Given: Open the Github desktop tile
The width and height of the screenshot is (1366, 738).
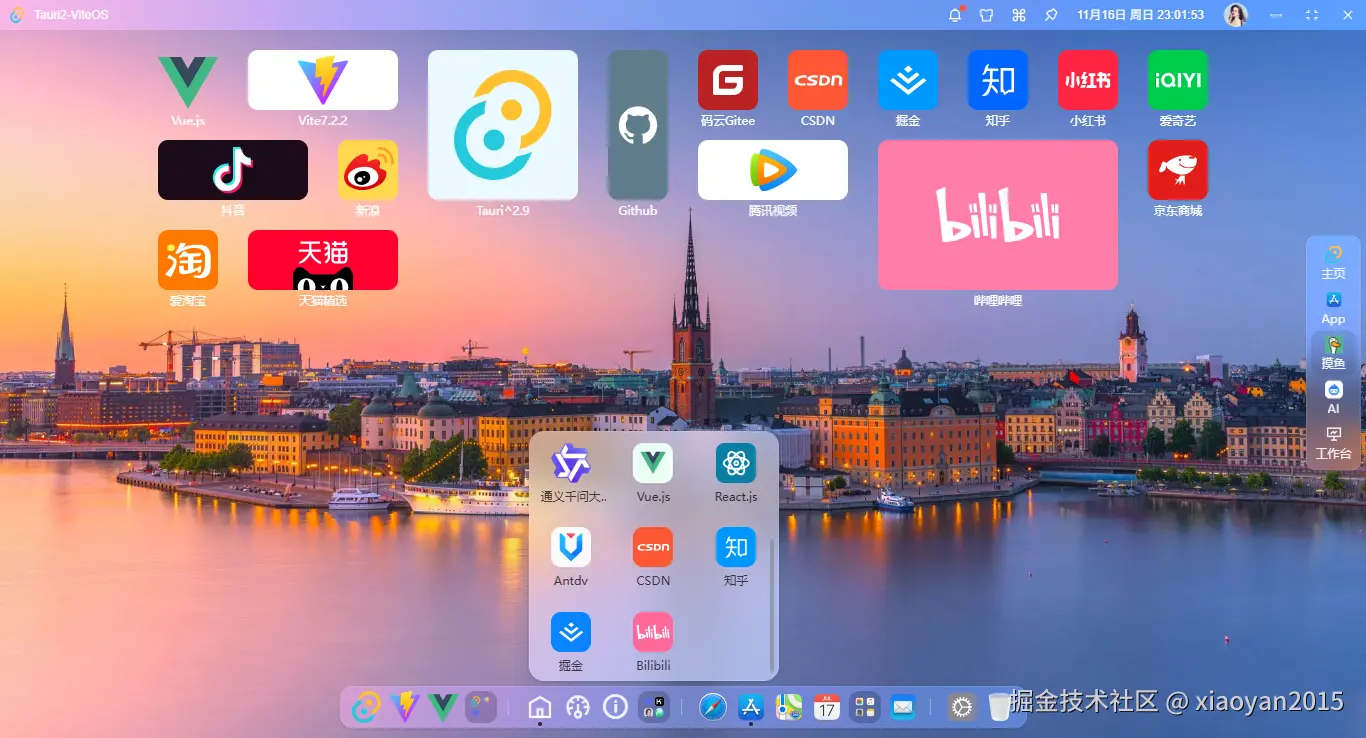Looking at the screenshot, I should pyautogui.click(x=638, y=125).
